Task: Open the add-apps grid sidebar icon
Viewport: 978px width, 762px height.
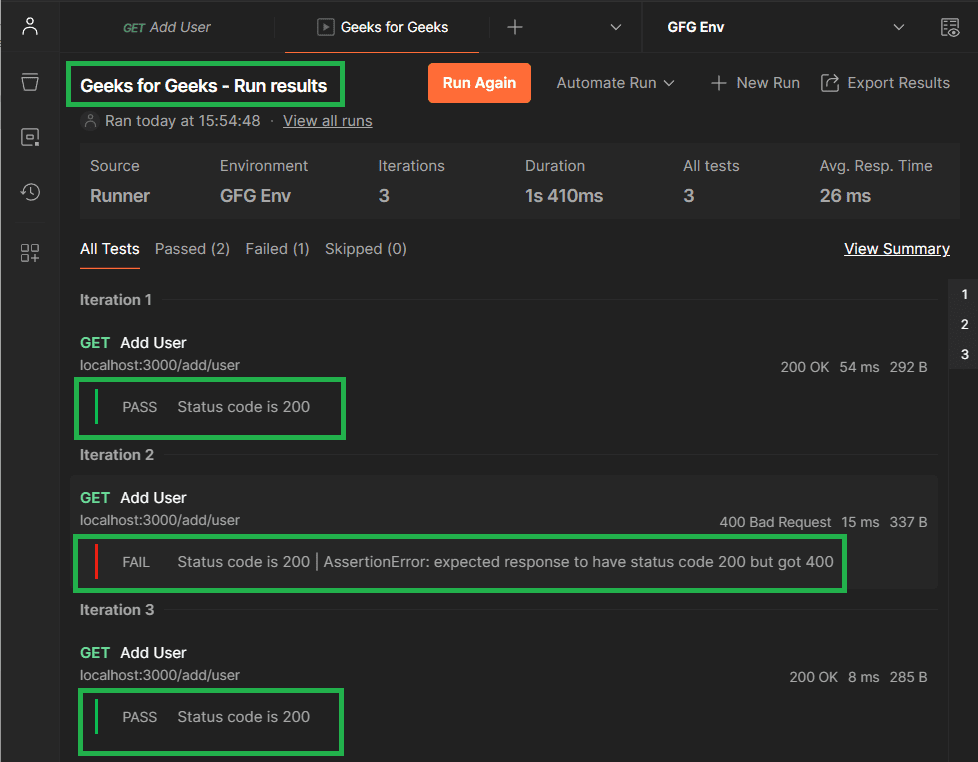Action: point(30,253)
